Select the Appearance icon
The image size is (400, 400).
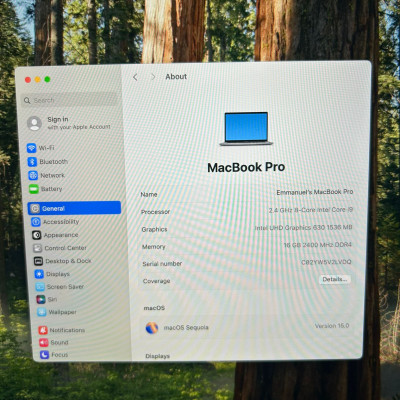click(x=37, y=235)
